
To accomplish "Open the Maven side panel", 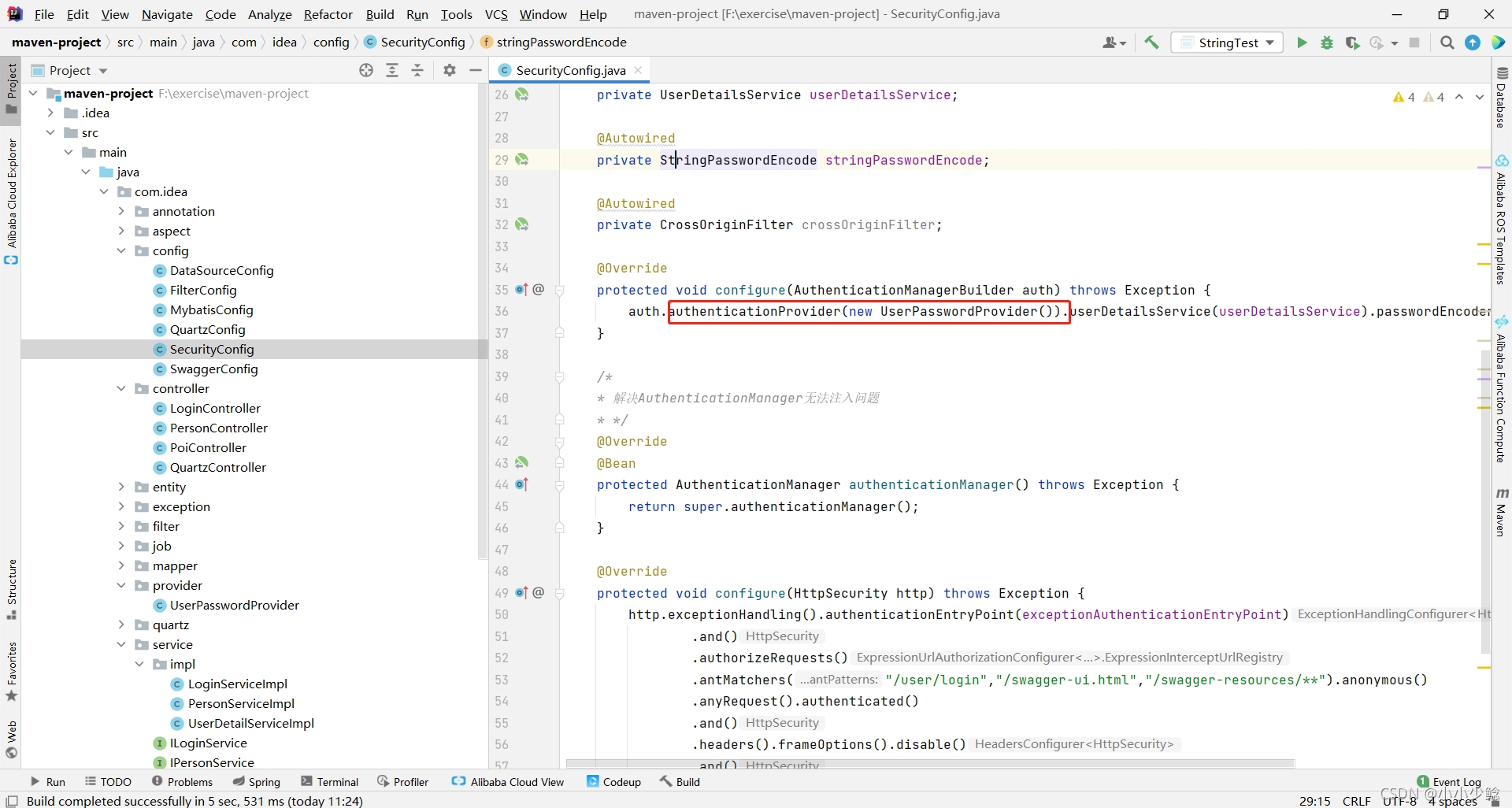I will [x=1502, y=513].
